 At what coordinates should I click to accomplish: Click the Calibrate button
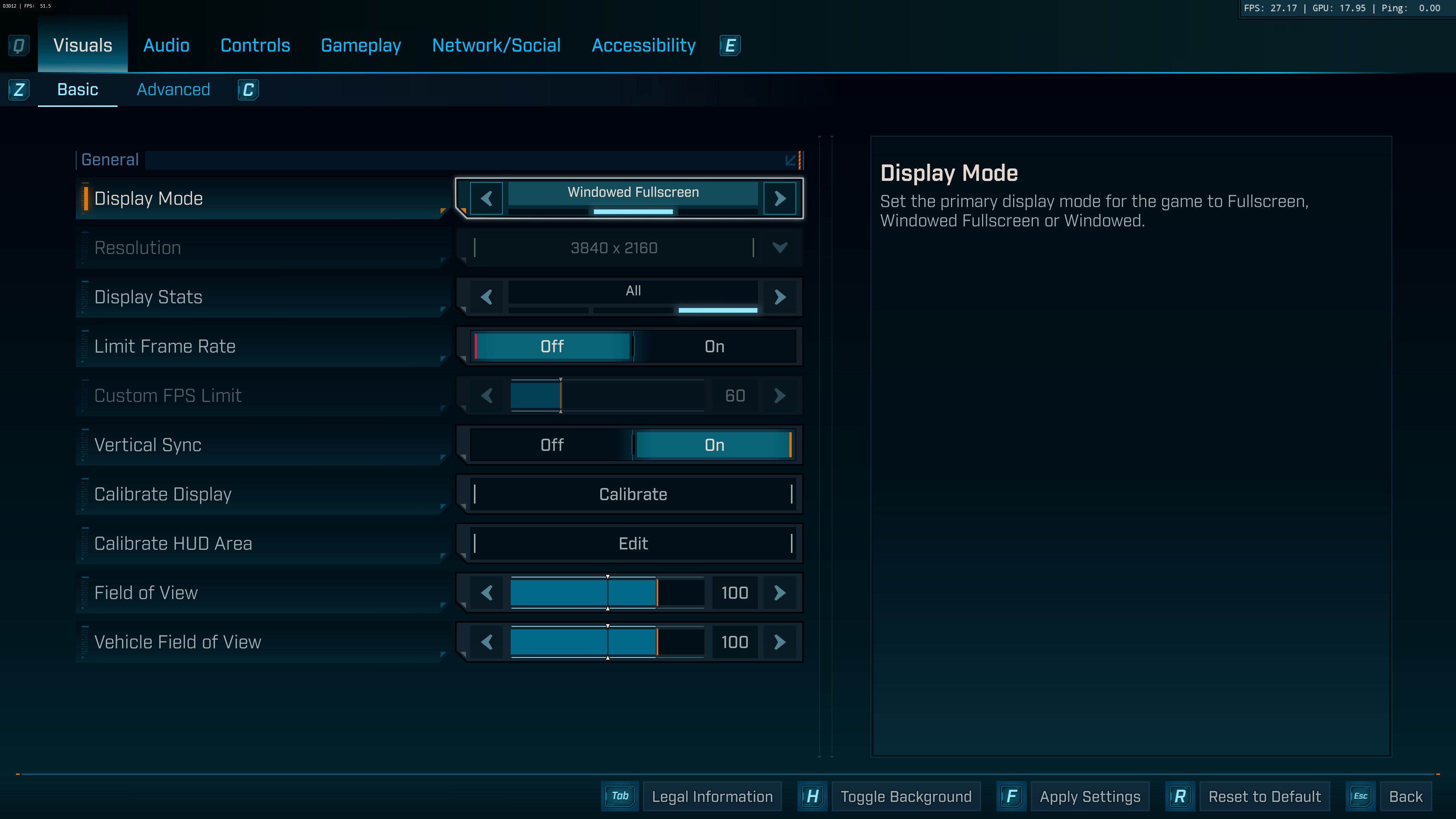[633, 494]
